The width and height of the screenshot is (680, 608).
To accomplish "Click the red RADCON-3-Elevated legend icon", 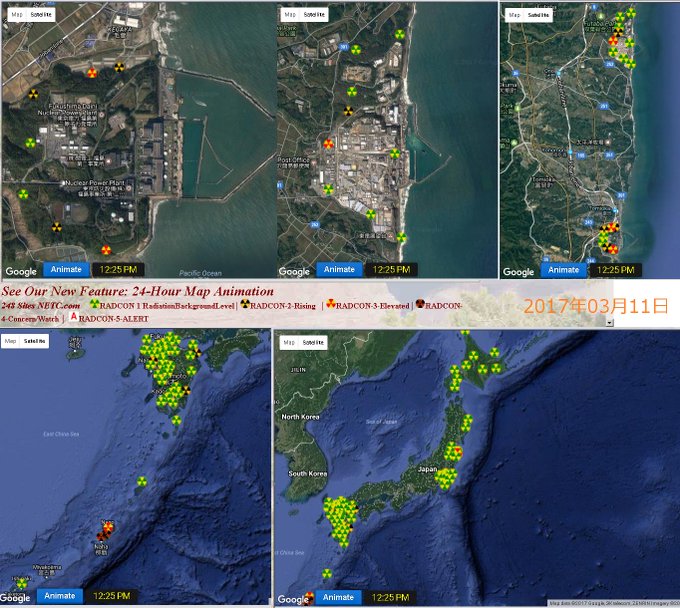I will [x=331, y=304].
